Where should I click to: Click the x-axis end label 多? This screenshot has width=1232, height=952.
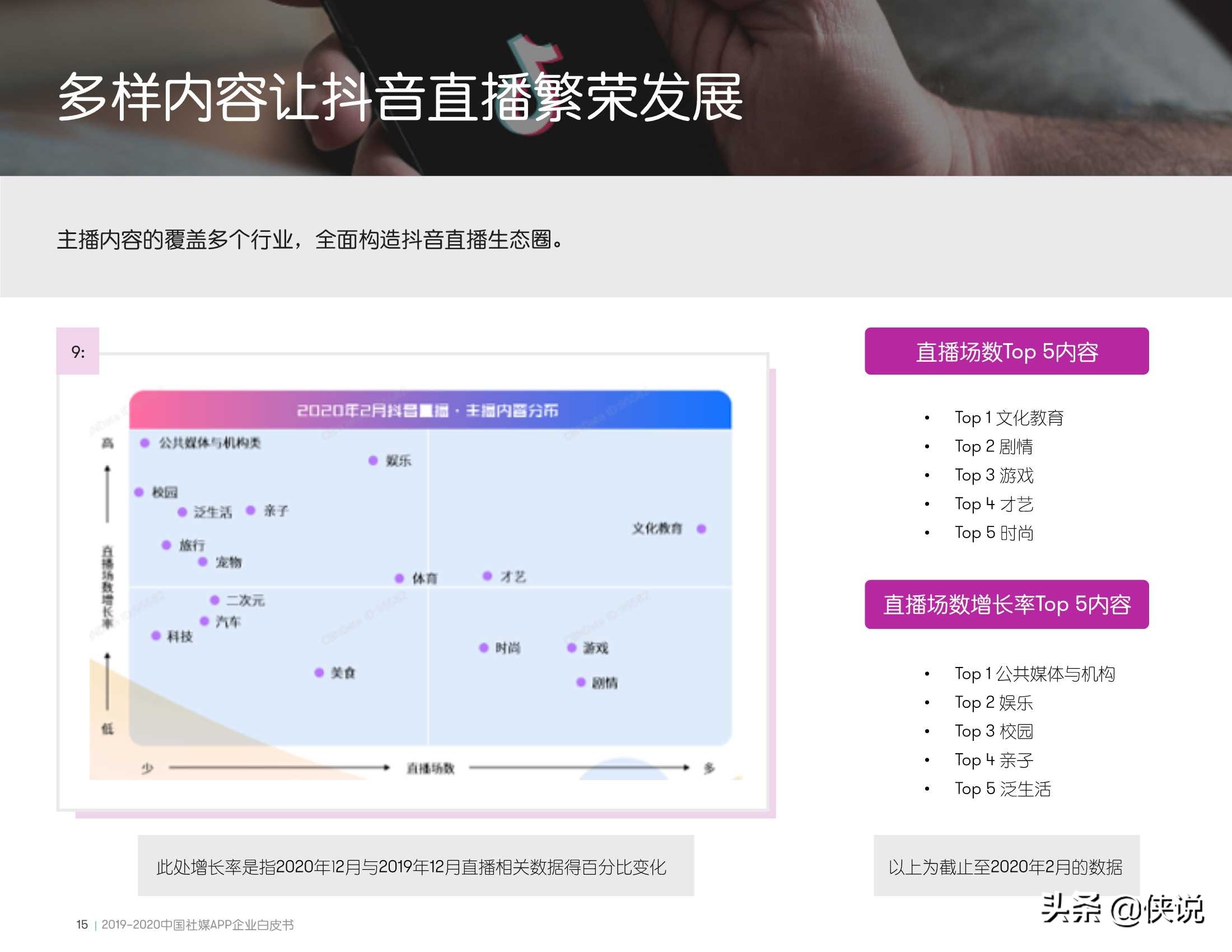[x=709, y=768]
